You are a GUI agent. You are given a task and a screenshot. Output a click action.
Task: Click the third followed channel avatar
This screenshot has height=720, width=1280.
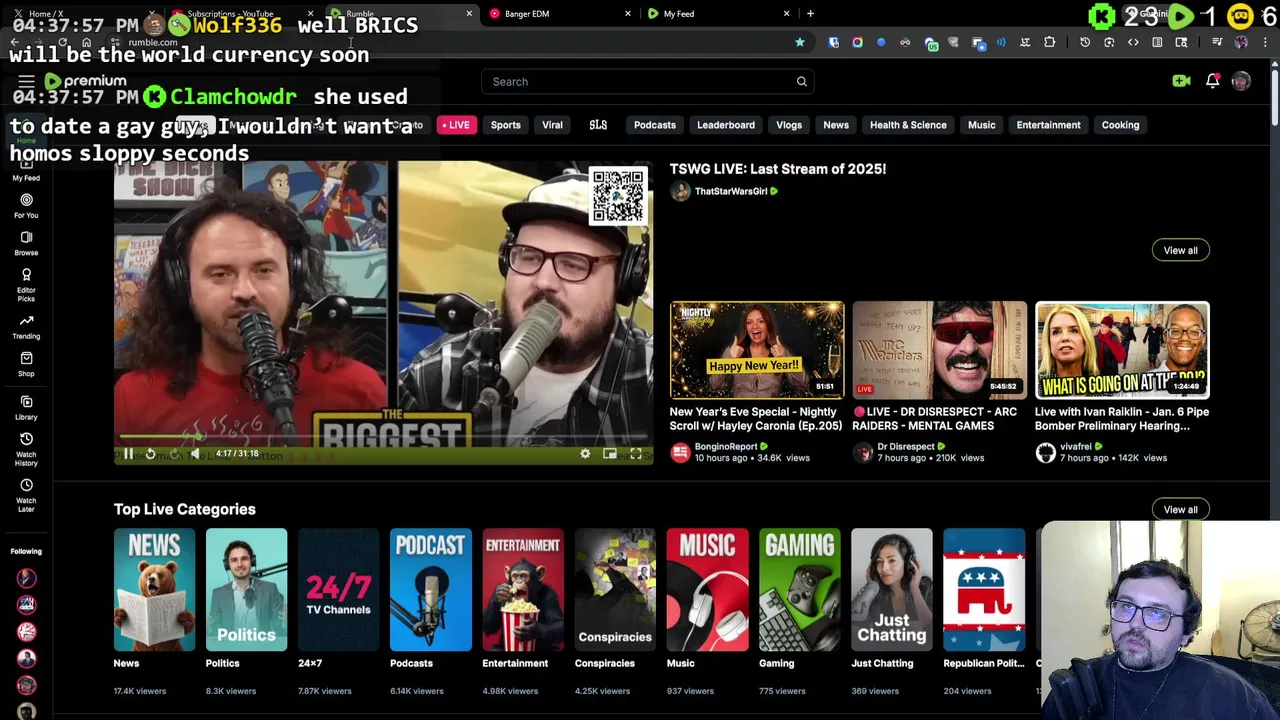(26, 631)
